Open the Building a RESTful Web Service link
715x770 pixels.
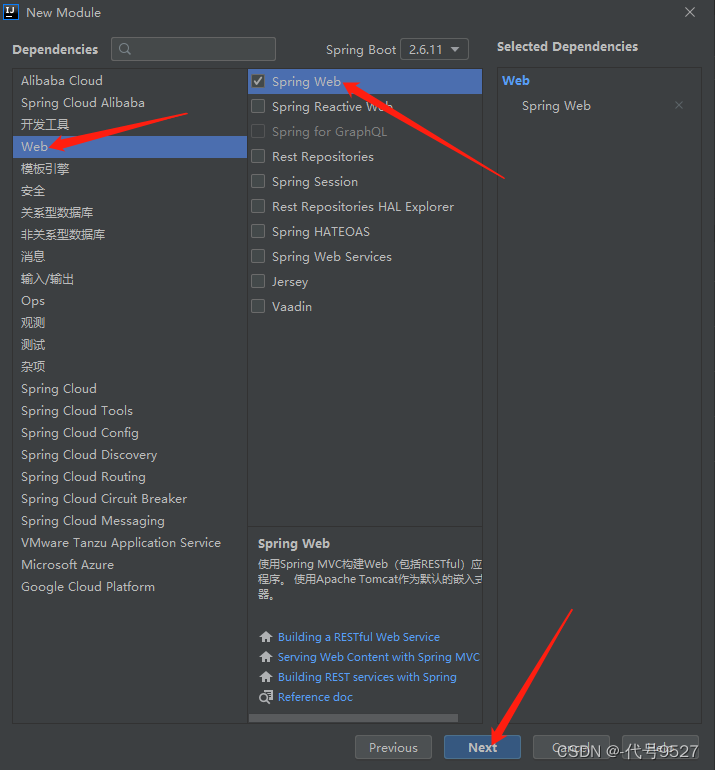click(x=358, y=637)
